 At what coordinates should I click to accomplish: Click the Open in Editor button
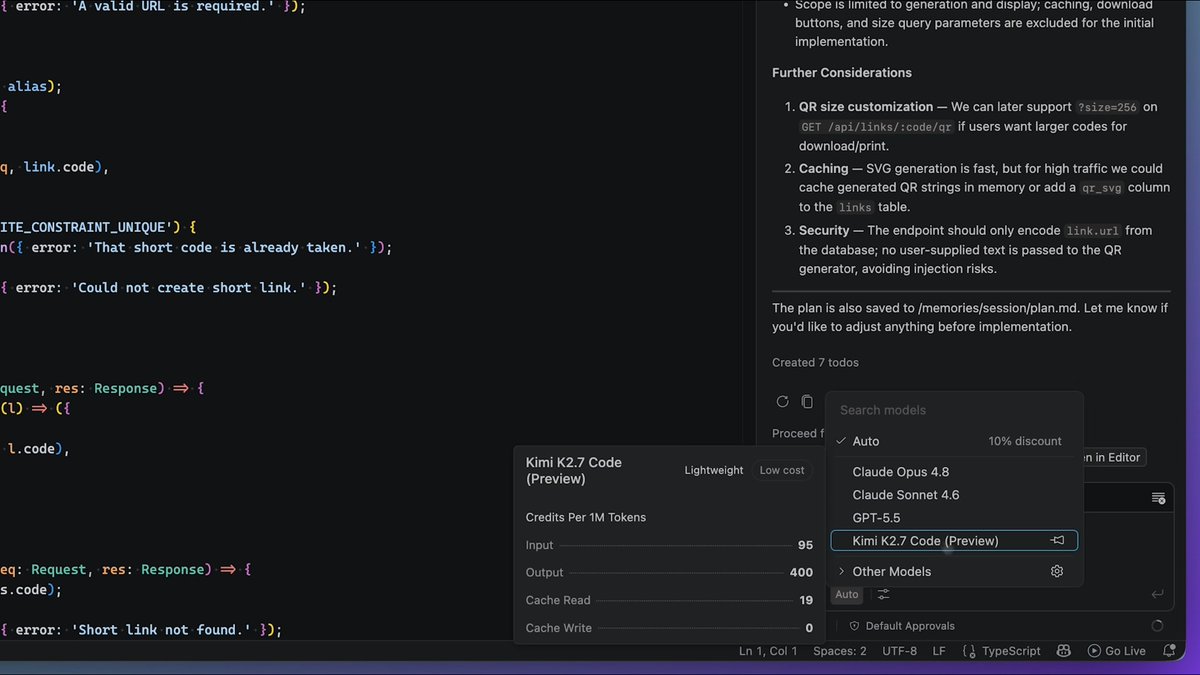pos(1113,457)
